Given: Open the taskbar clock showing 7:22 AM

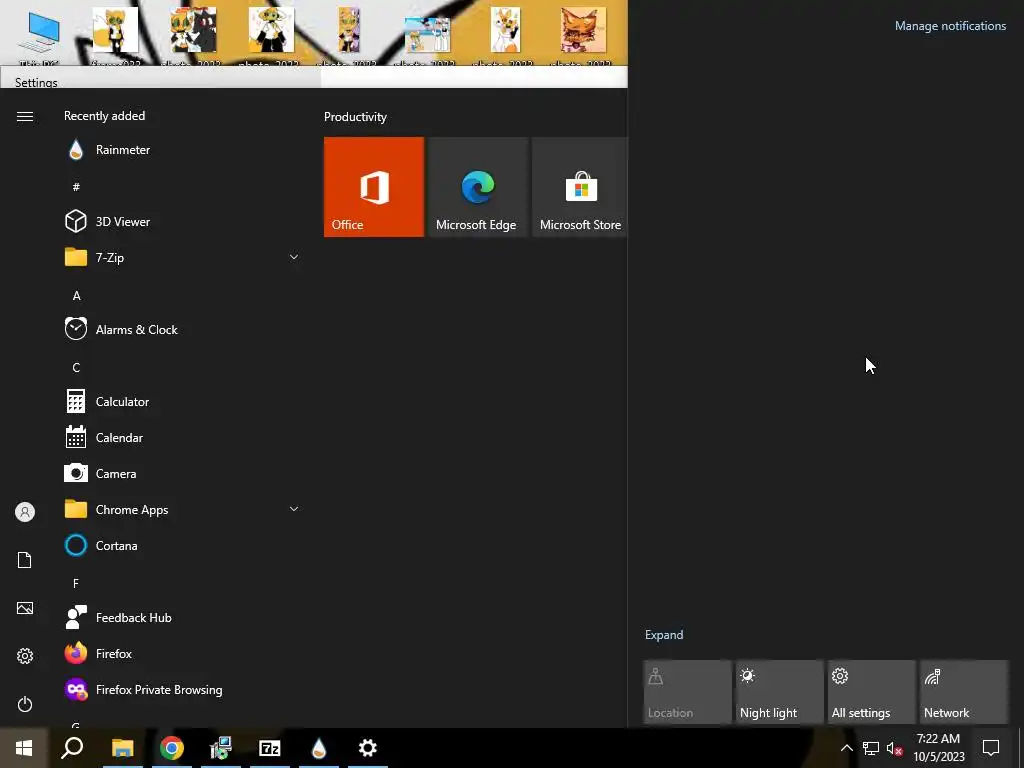Looking at the screenshot, I should coord(938,748).
